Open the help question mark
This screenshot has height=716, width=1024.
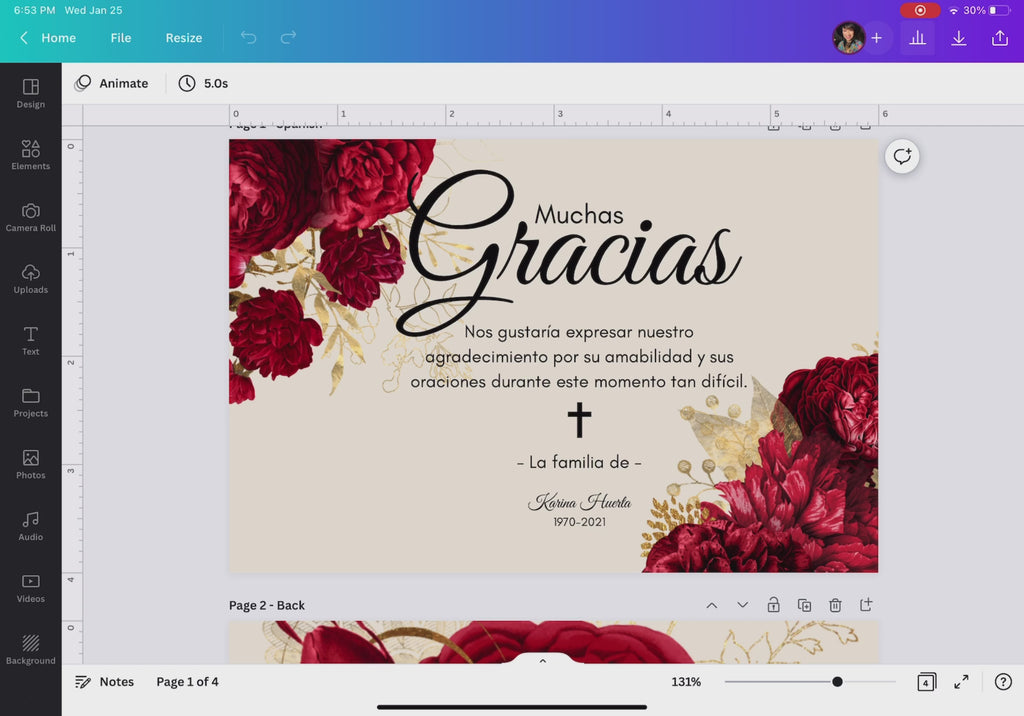1003,682
